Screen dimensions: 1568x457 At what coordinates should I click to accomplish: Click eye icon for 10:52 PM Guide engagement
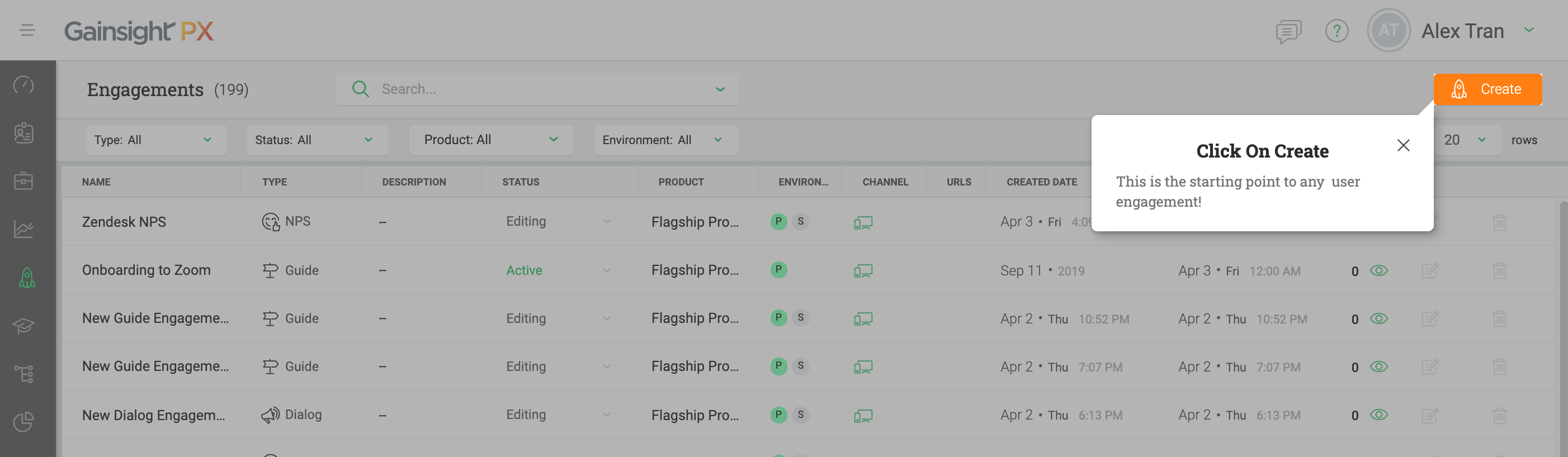(1378, 319)
